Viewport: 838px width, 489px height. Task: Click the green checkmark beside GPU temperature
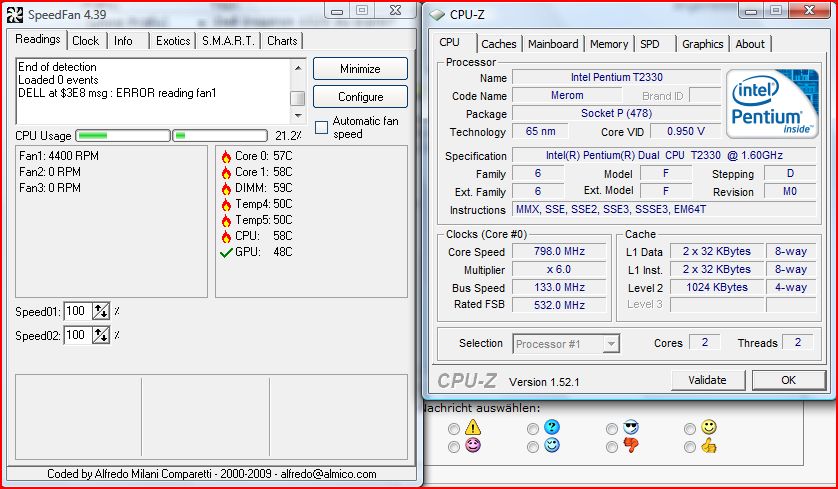point(226,252)
